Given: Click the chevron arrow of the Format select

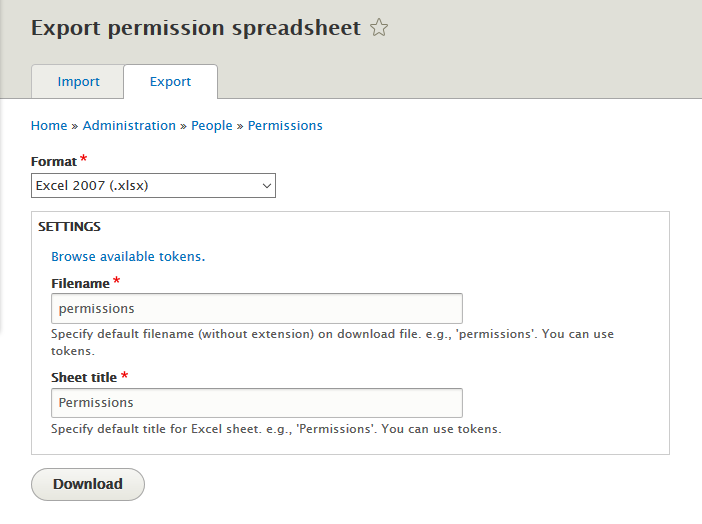Looking at the screenshot, I should pyautogui.click(x=267, y=186).
